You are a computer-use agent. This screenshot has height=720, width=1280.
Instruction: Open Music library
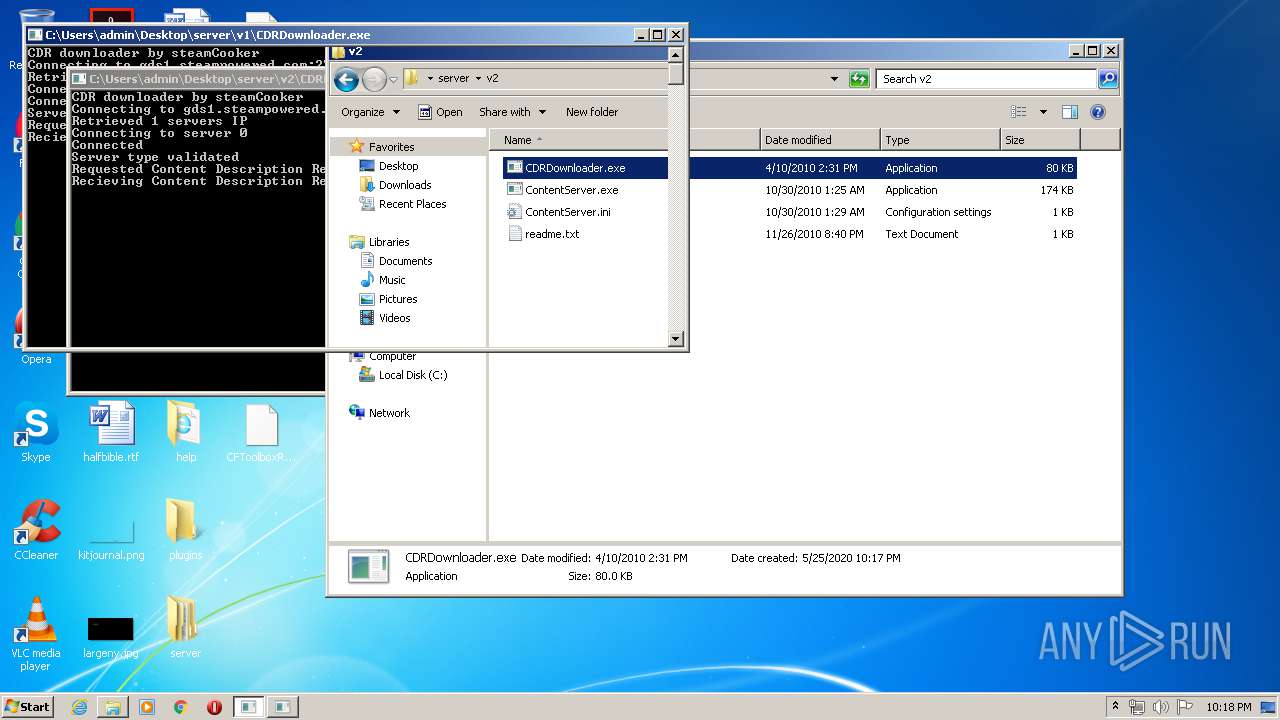pyautogui.click(x=392, y=280)
